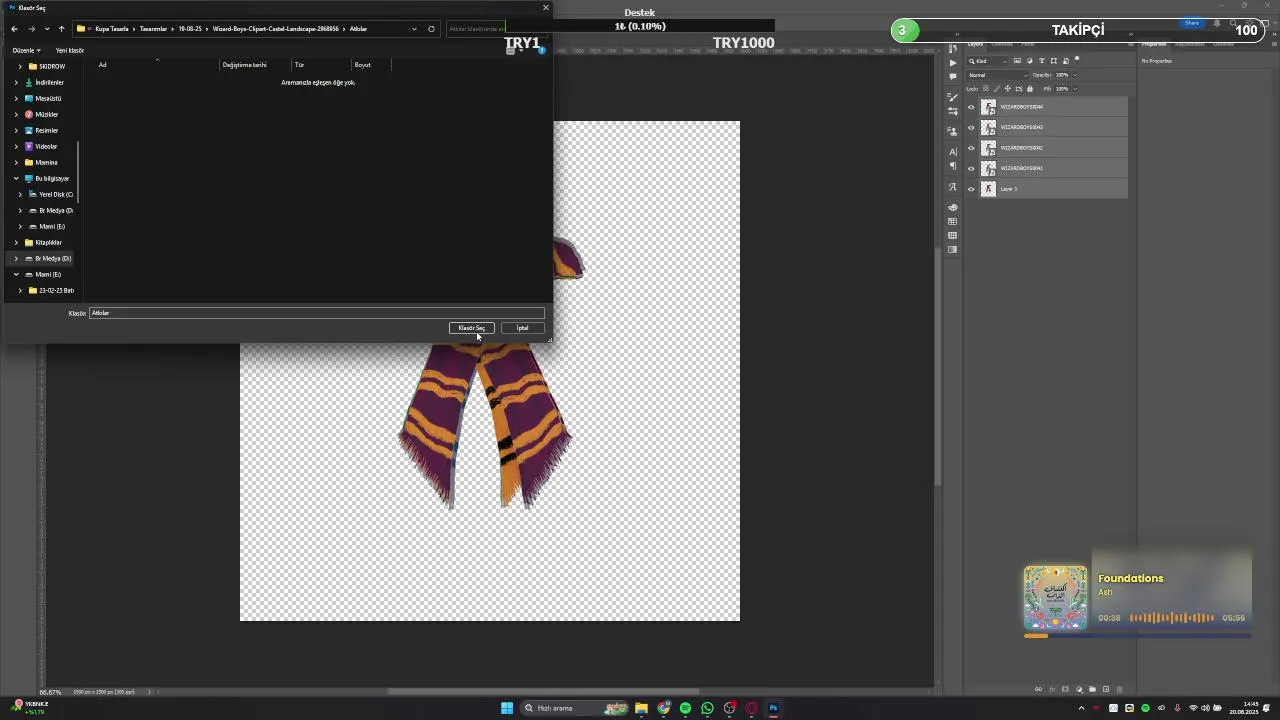Screen dimensions: 1280x720
Task: Expand Yerel Disk (C:) node
Action: [20, 194]
